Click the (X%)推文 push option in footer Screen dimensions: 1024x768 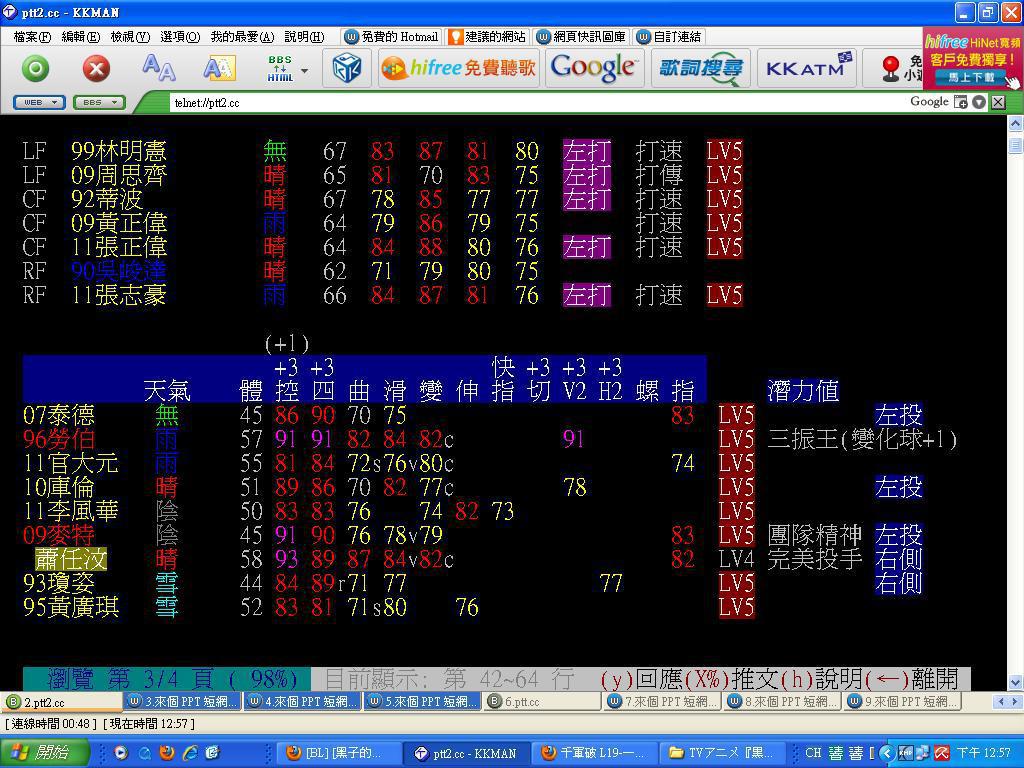coord(732,679)
